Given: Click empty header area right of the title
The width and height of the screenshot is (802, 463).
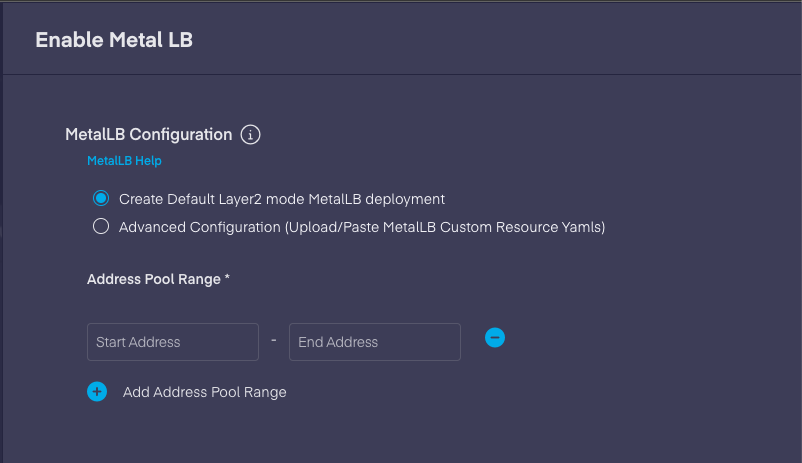Looking at the screenshot, I should coord(500,40).
